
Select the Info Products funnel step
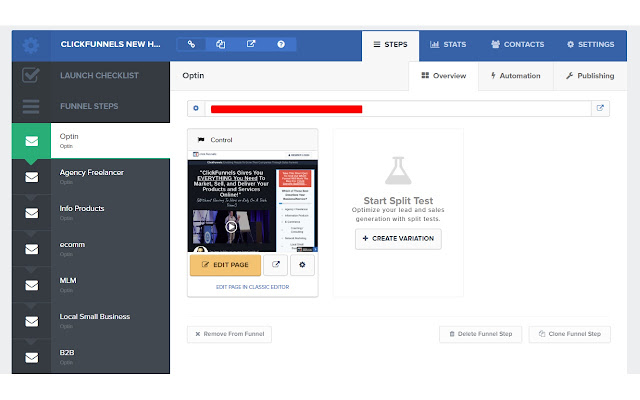tap(91, 213)
